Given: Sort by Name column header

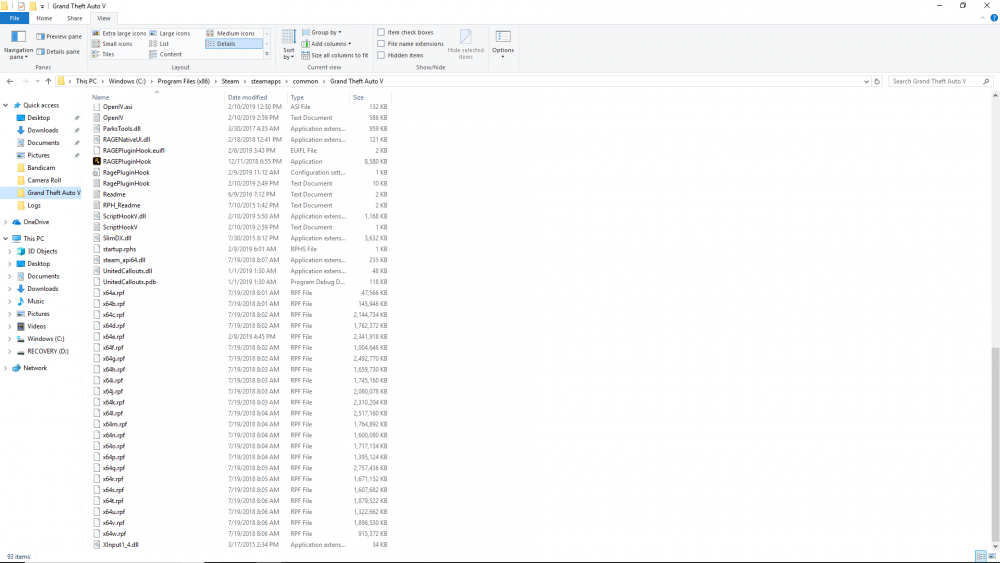Looking at the screenshot, I should pos(158,98).
